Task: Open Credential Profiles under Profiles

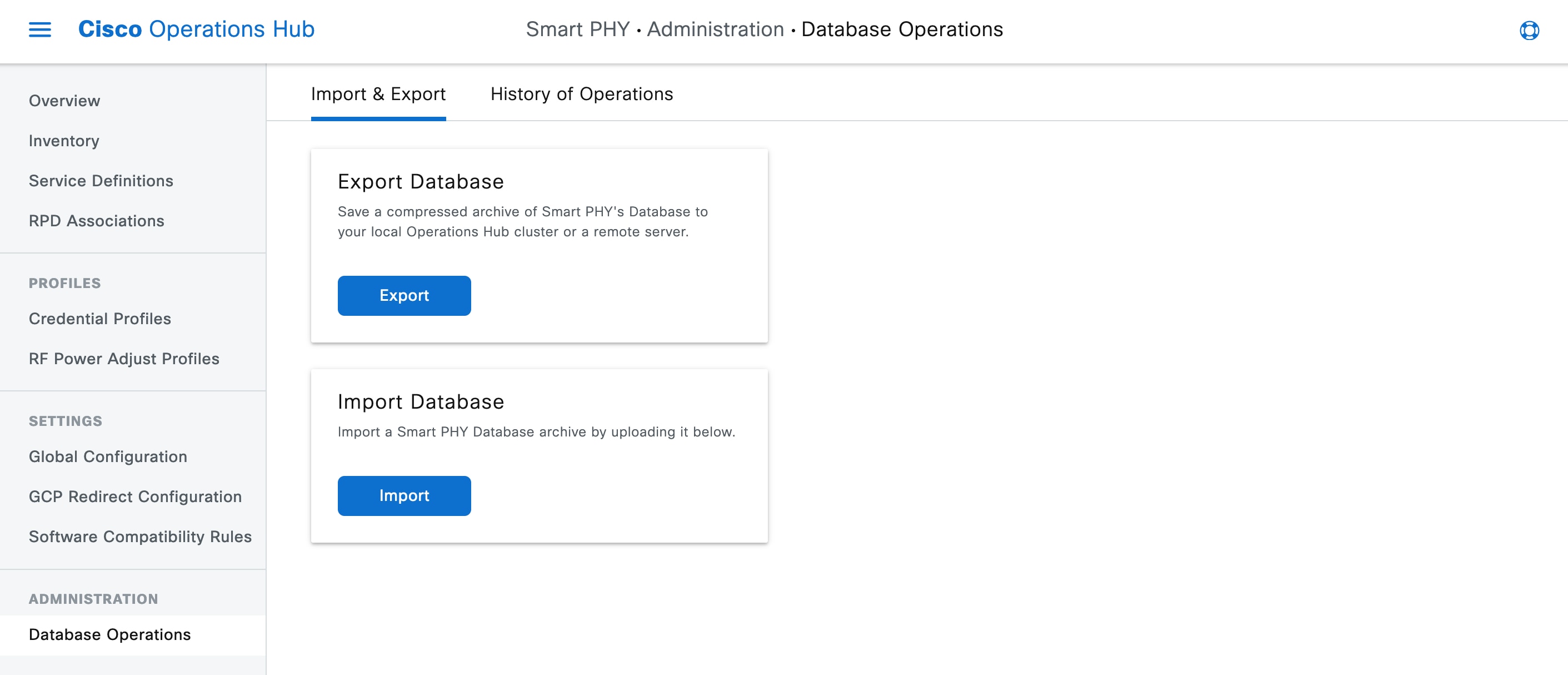Action: [99, 318]
